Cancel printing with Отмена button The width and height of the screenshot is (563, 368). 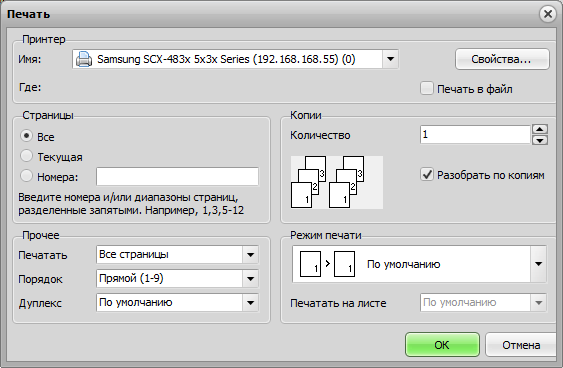point(521,345)
